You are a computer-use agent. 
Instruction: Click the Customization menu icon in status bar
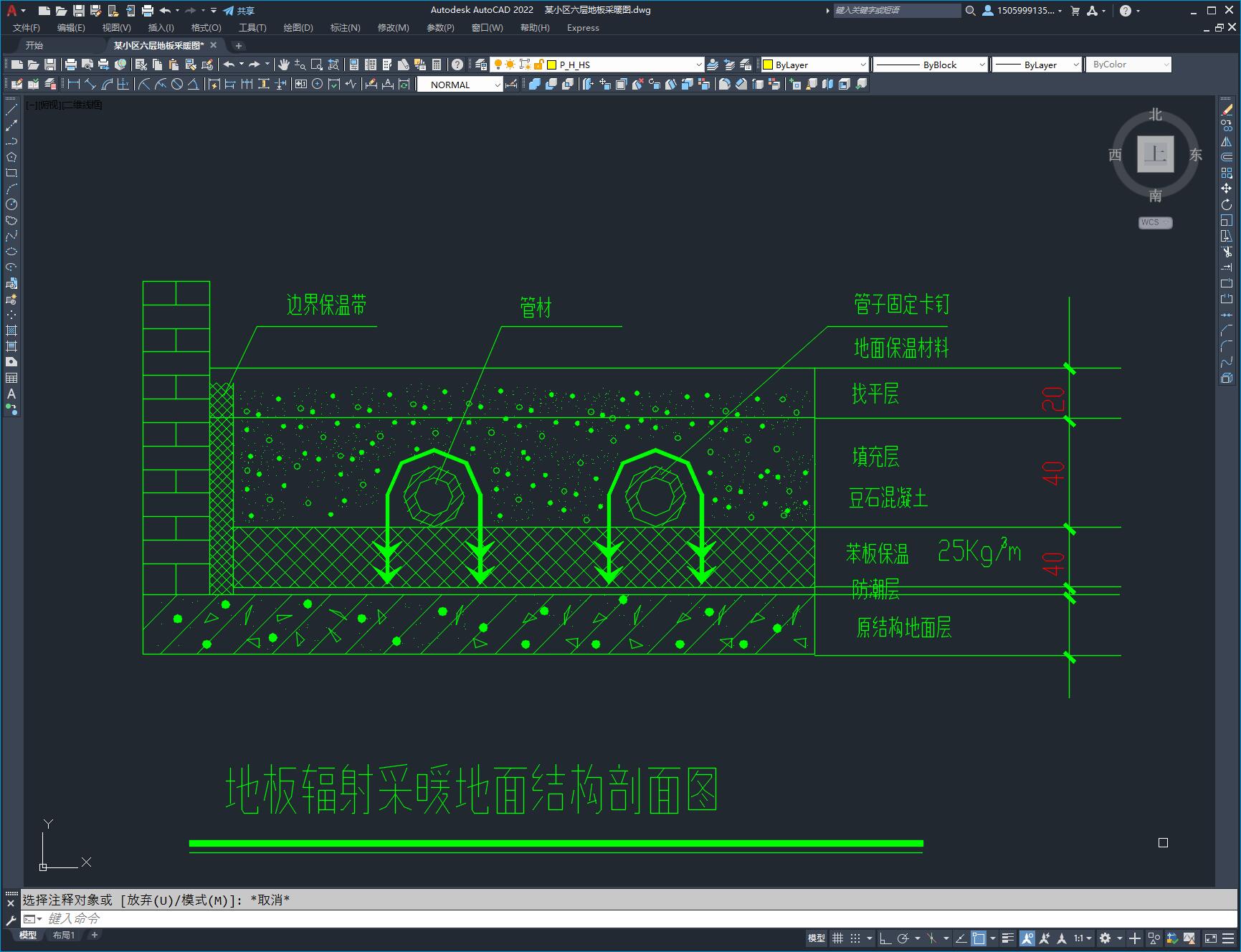(x=1228, y=938)
